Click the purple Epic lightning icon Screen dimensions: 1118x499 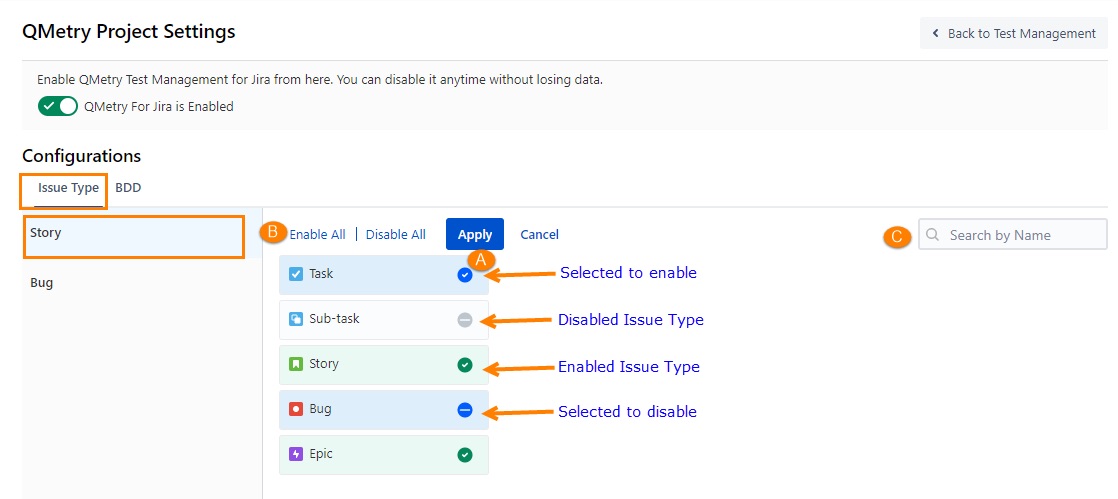click(296, 454)
